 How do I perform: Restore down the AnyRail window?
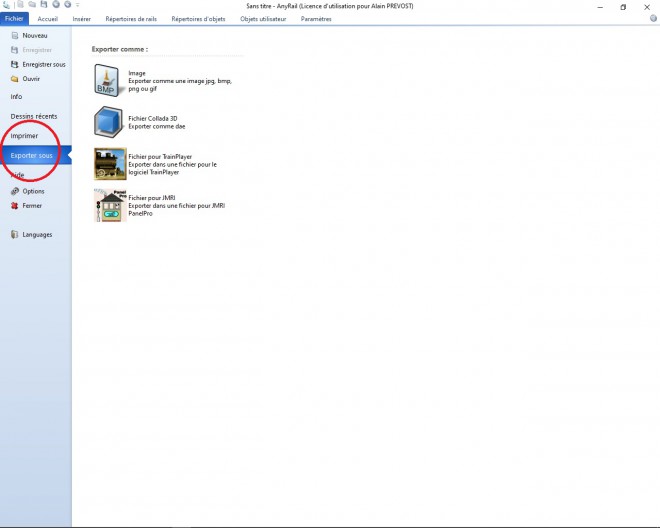(x=623, y=7)
